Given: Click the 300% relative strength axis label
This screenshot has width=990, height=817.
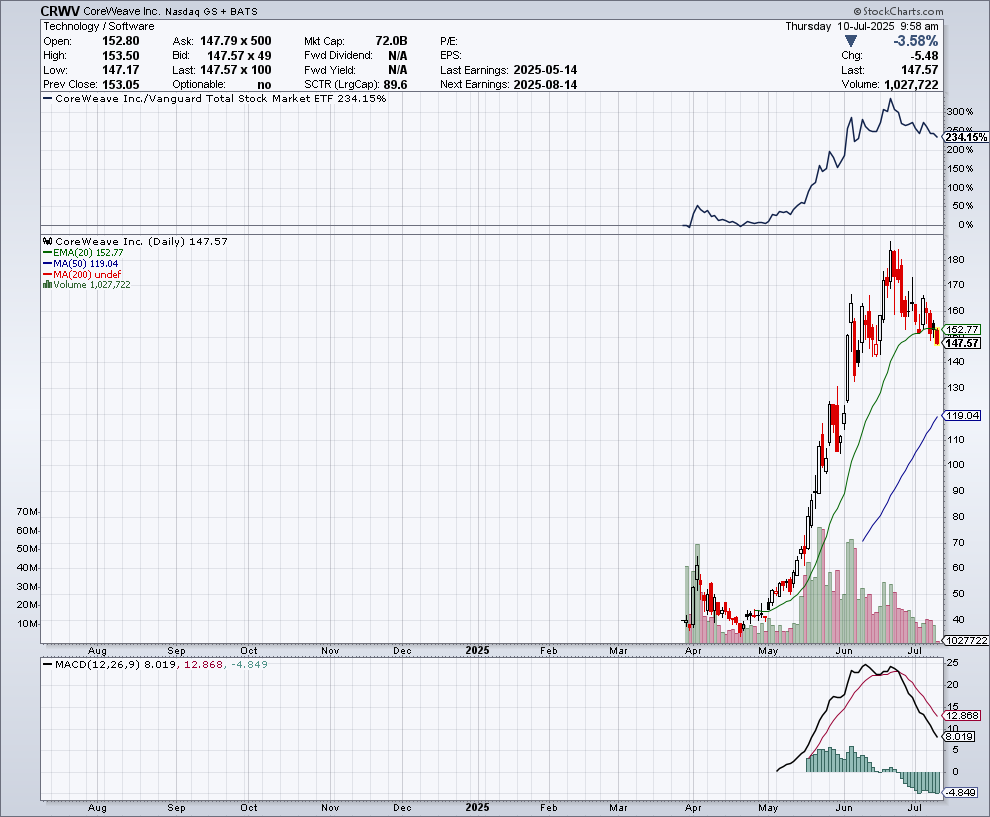Looking at the screenshot, I should (x=960, y=112).
